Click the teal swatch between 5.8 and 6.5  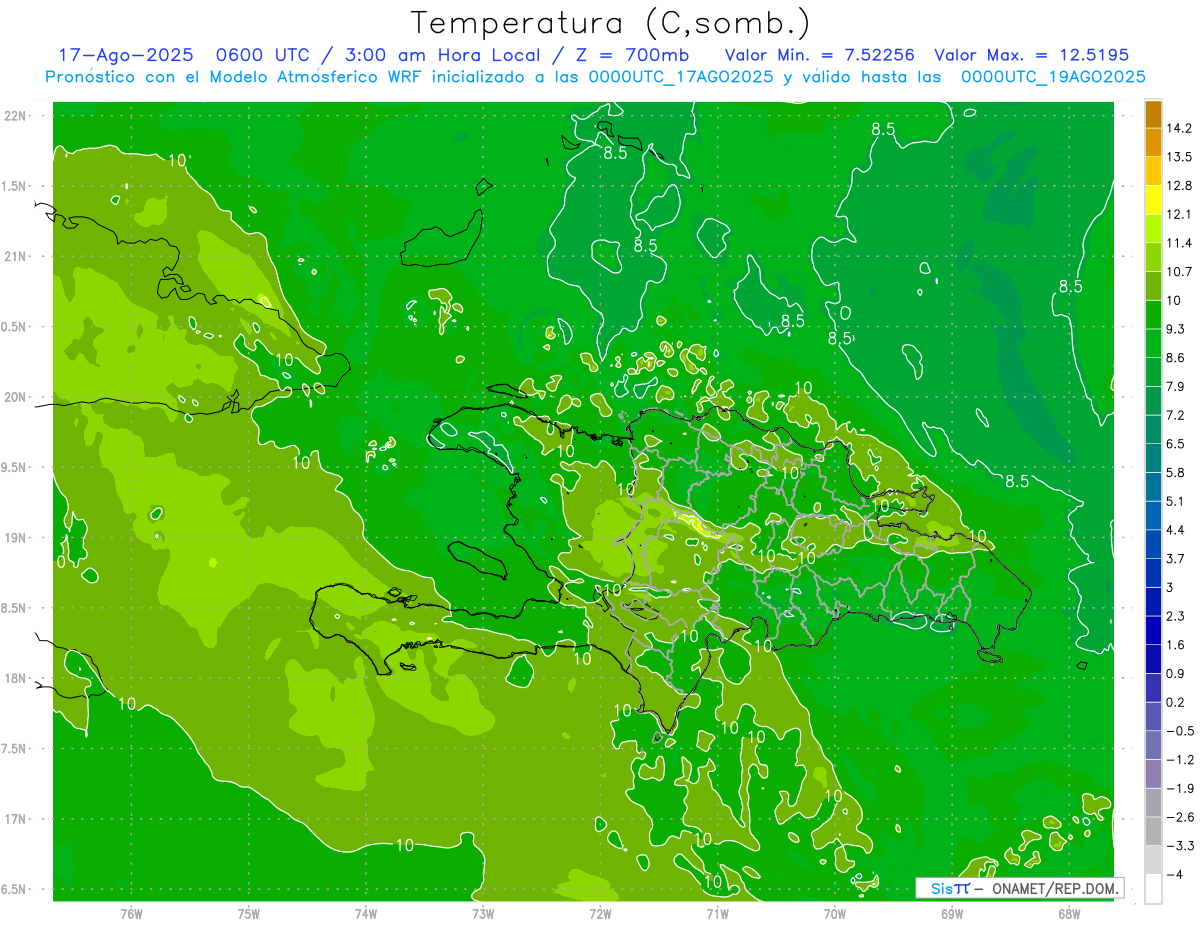click(1153, 458)
